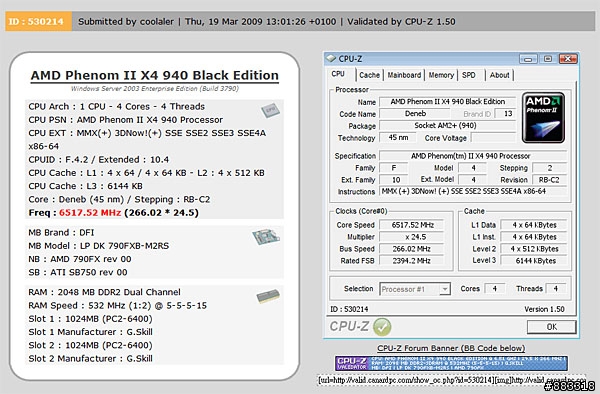
Task: Click the ID : 530214 orange label
Action: (38, 21)
